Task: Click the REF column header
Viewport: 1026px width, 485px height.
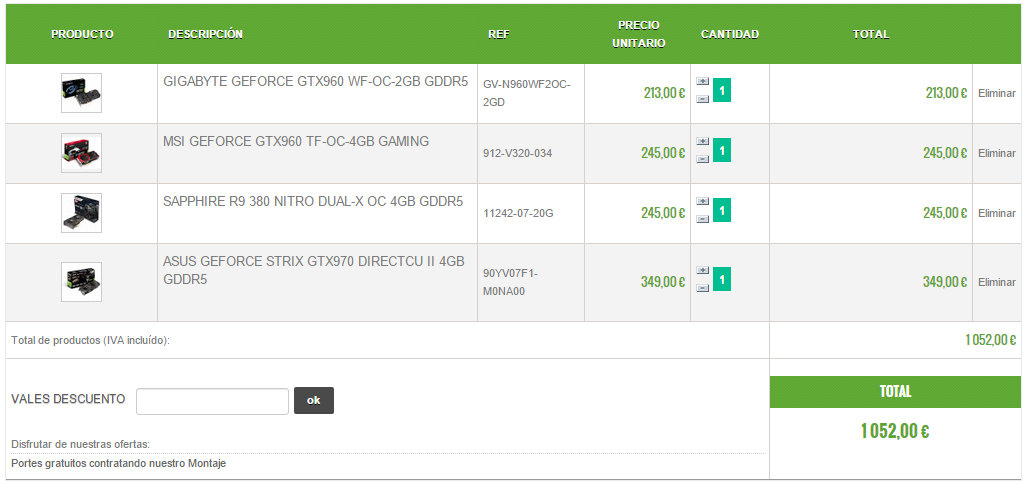Action: [499, 35]
